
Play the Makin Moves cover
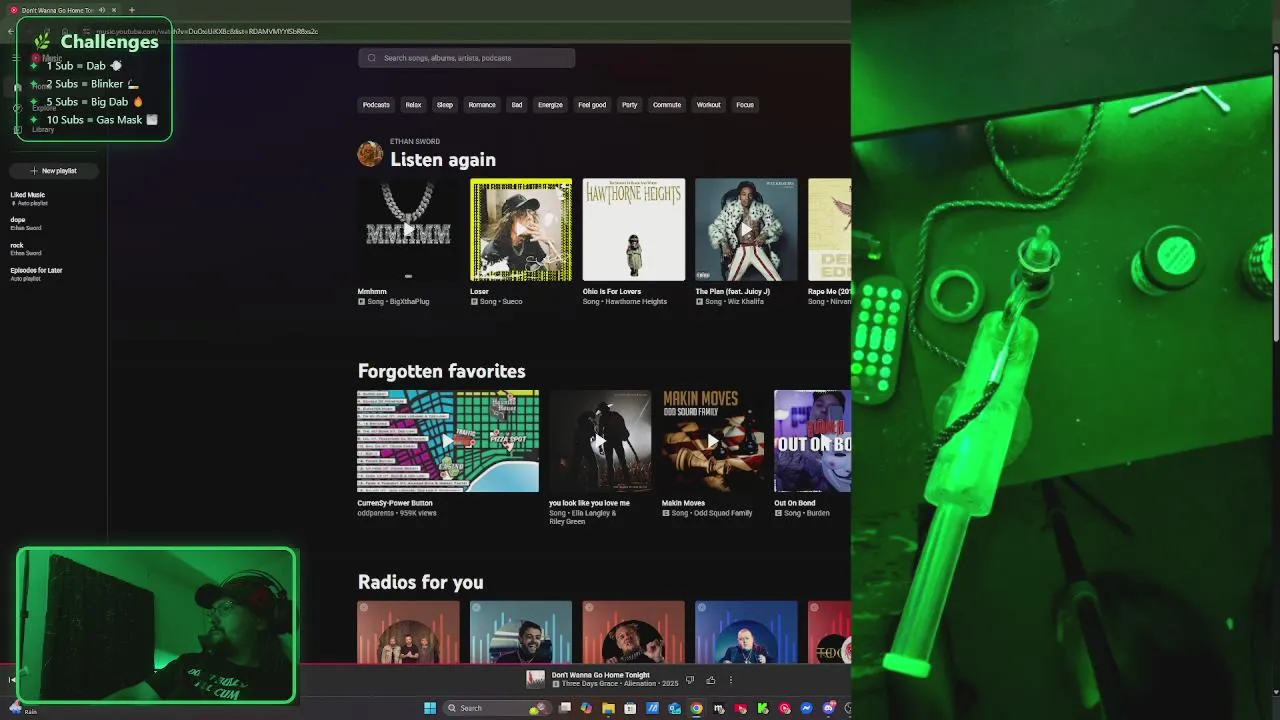712,441
